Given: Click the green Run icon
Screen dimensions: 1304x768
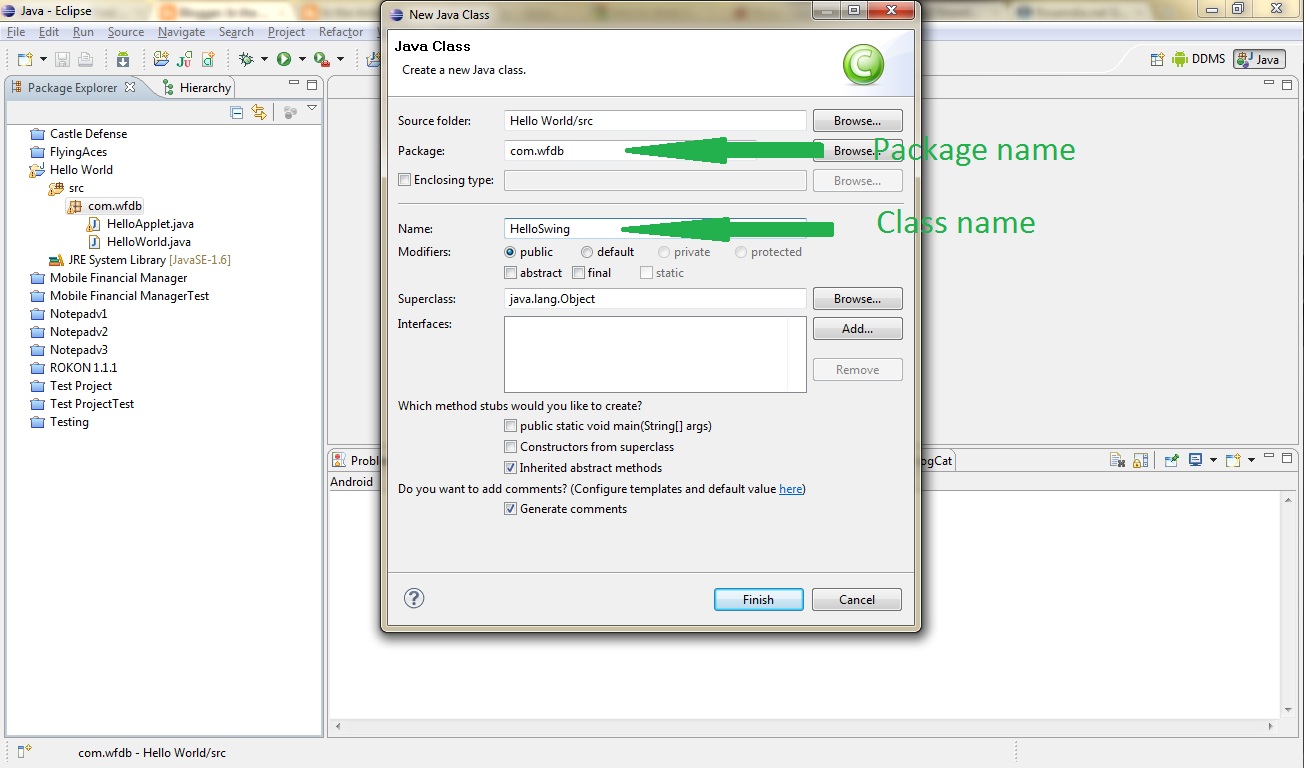Looking at the screenshot, I should coord(284,59).
